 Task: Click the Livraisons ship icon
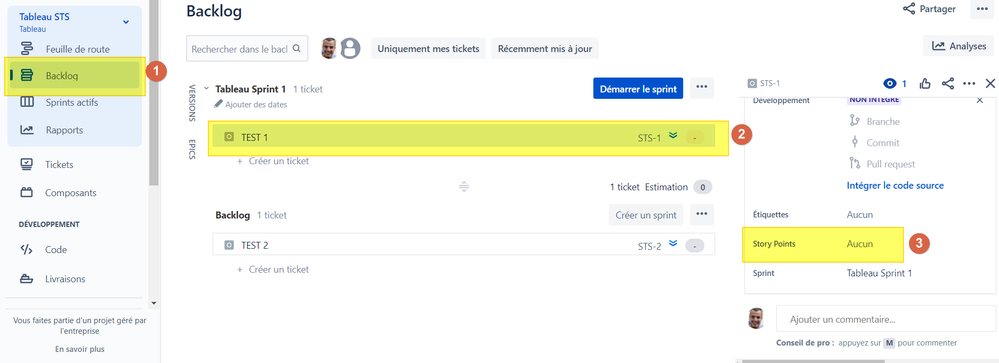pyautogui.click(x=27, y=279)
